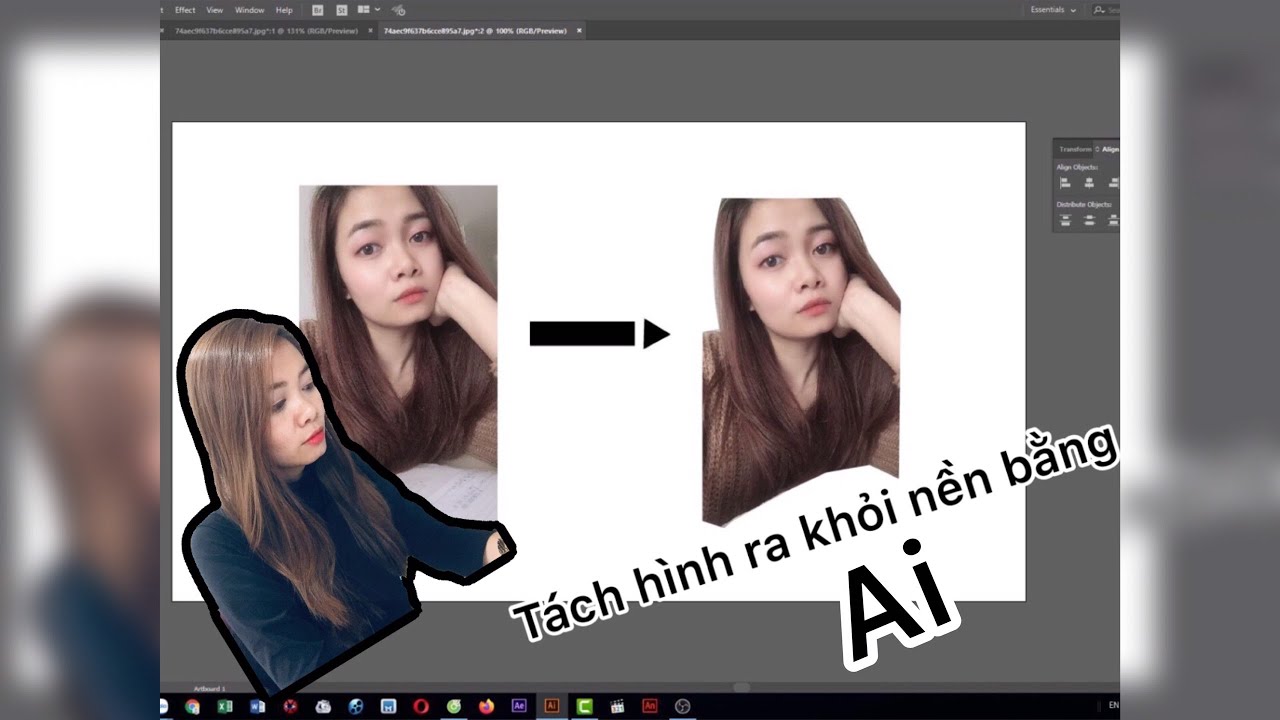This screenshot has width=1280, height=720.
Task: Open Adobe Animate from the taskbar
Action: 650,706
